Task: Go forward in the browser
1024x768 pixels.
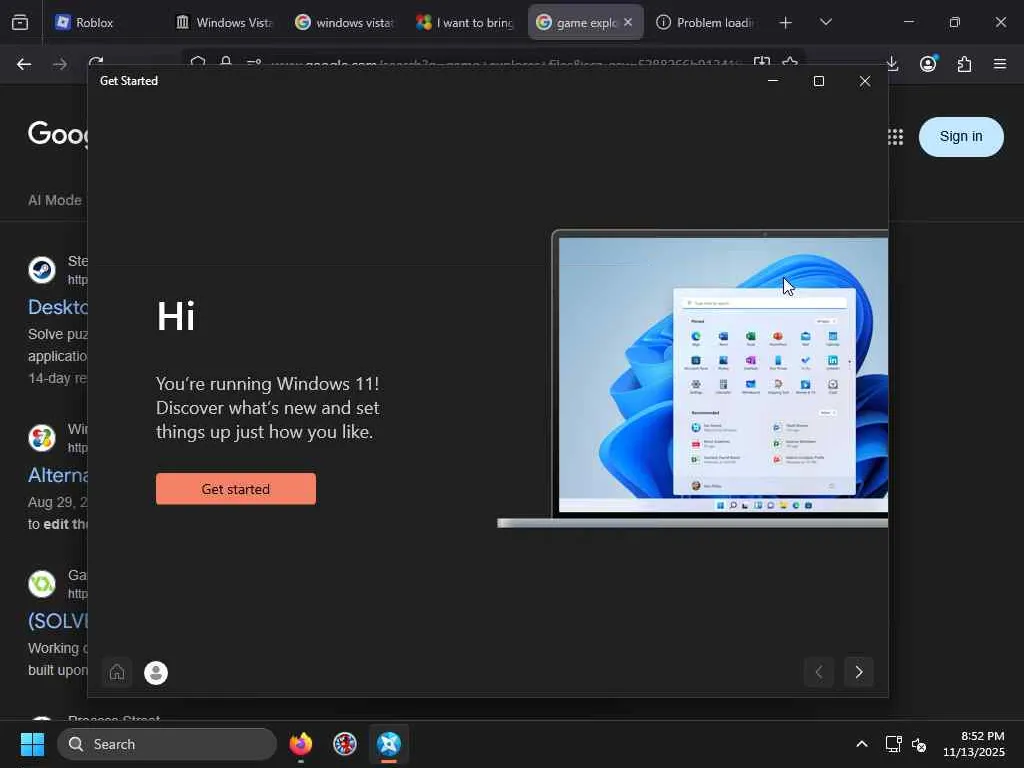Action: (60, 64)
